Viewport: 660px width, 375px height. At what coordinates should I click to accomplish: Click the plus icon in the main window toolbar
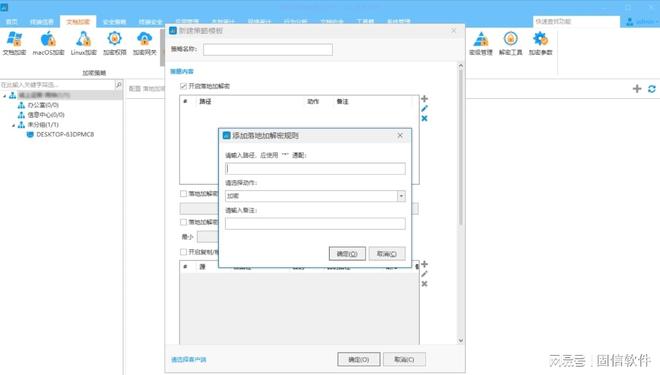tap(637, 88)
